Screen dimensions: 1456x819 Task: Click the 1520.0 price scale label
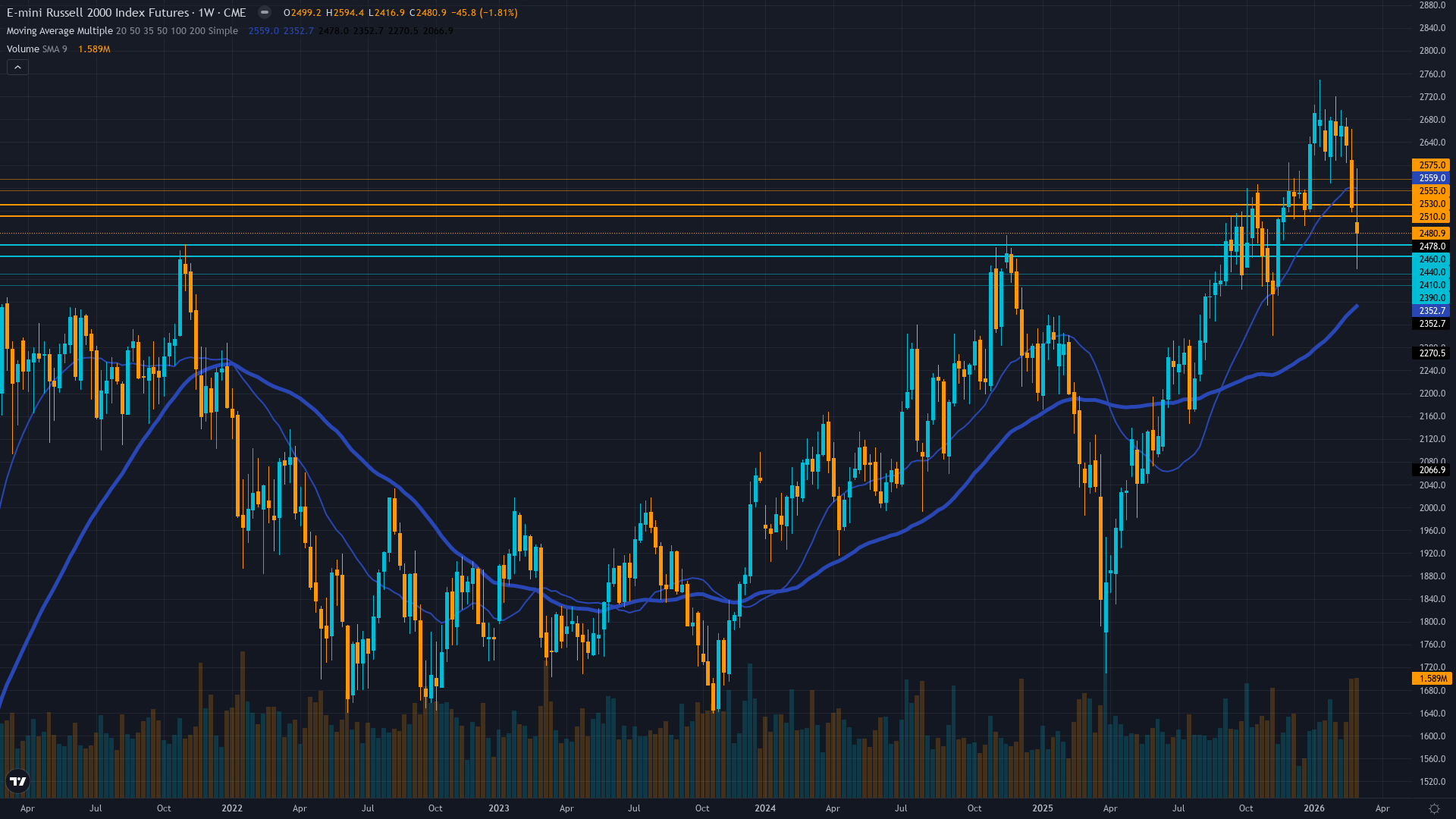tap(1432, 782)
